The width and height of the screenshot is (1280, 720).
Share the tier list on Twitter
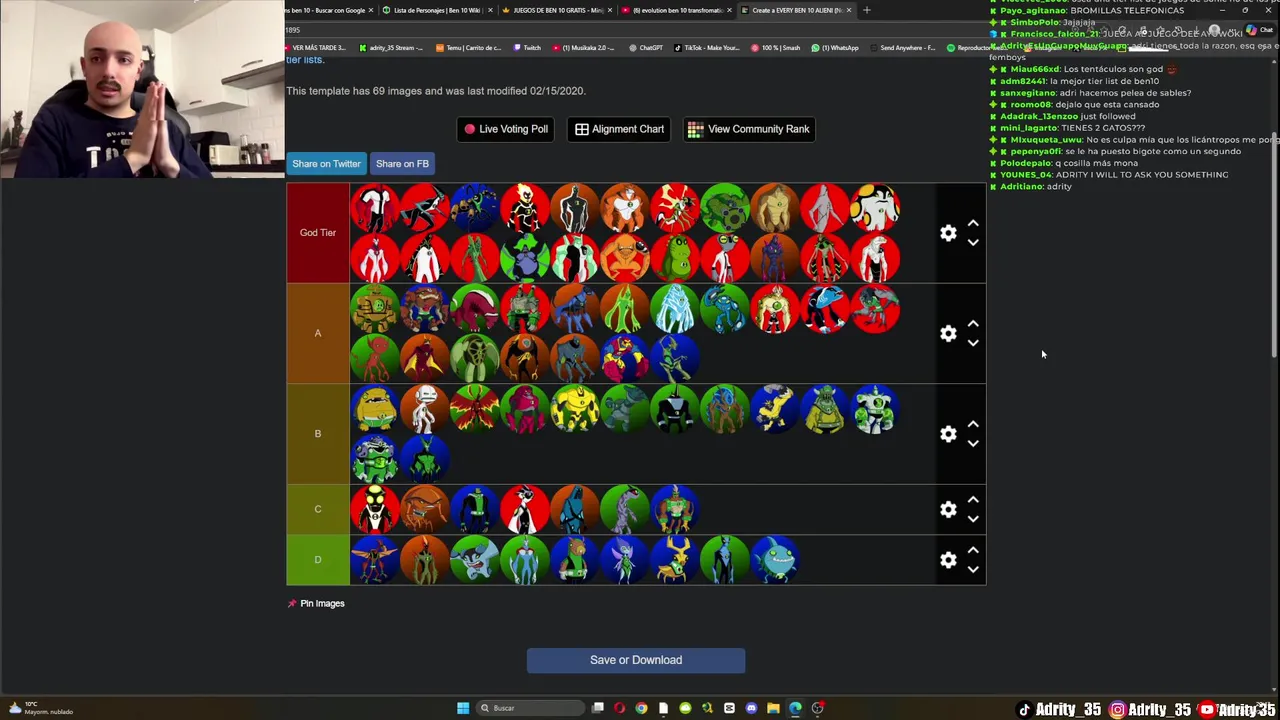tap(326, 164)
